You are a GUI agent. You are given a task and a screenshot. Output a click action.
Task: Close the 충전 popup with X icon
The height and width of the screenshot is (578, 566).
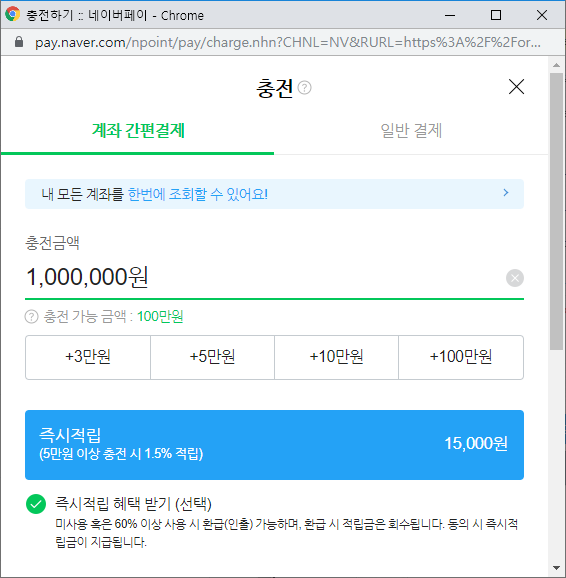(516, 87)
